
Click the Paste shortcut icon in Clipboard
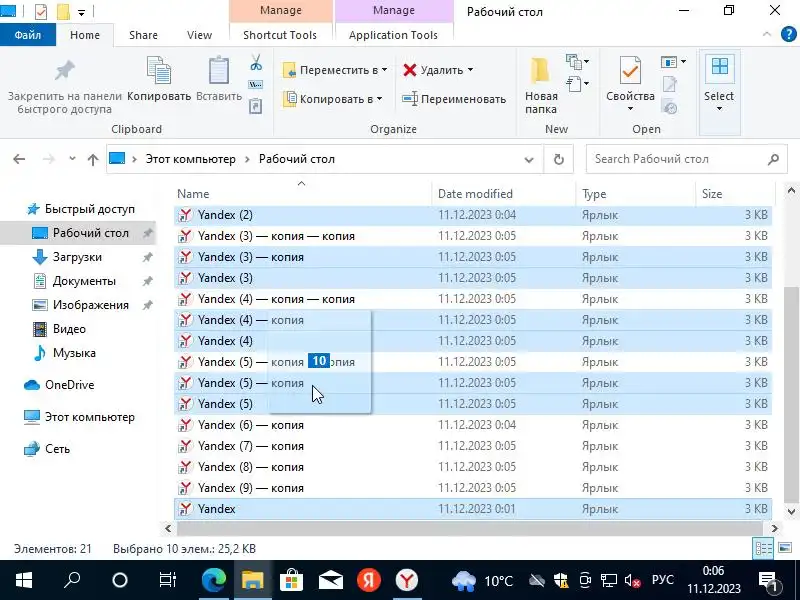click(256, 106)
